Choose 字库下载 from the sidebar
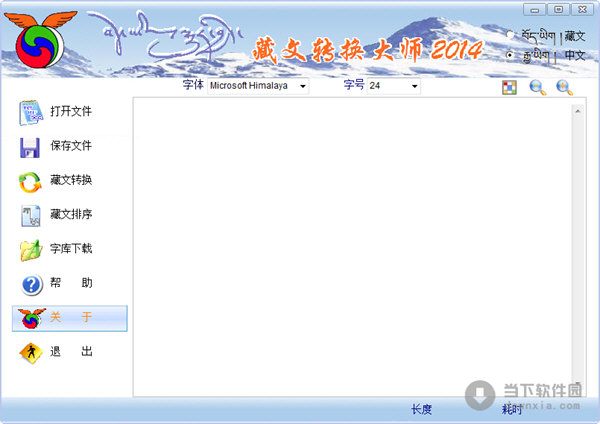The width and height of the screenshot is (600, 424). click(x=71, y=249)
